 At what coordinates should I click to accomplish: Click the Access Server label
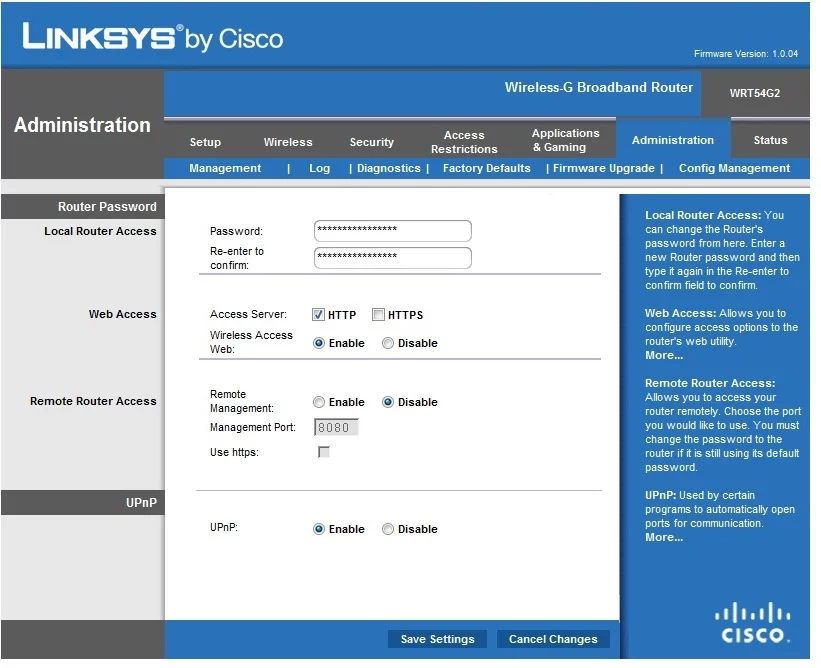pos(248,314)
